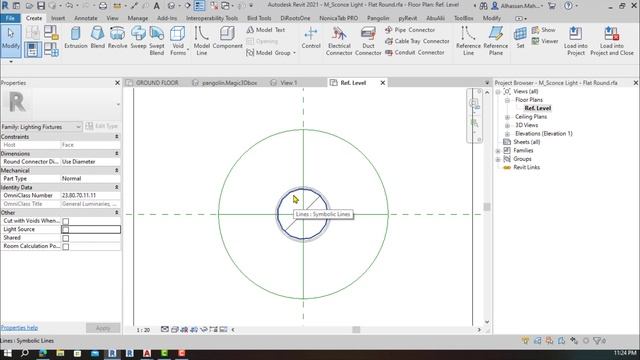Add an Electrical Connector
This screenshot has height=360, width=640.
pyautogui.click(x=339, y=41)
